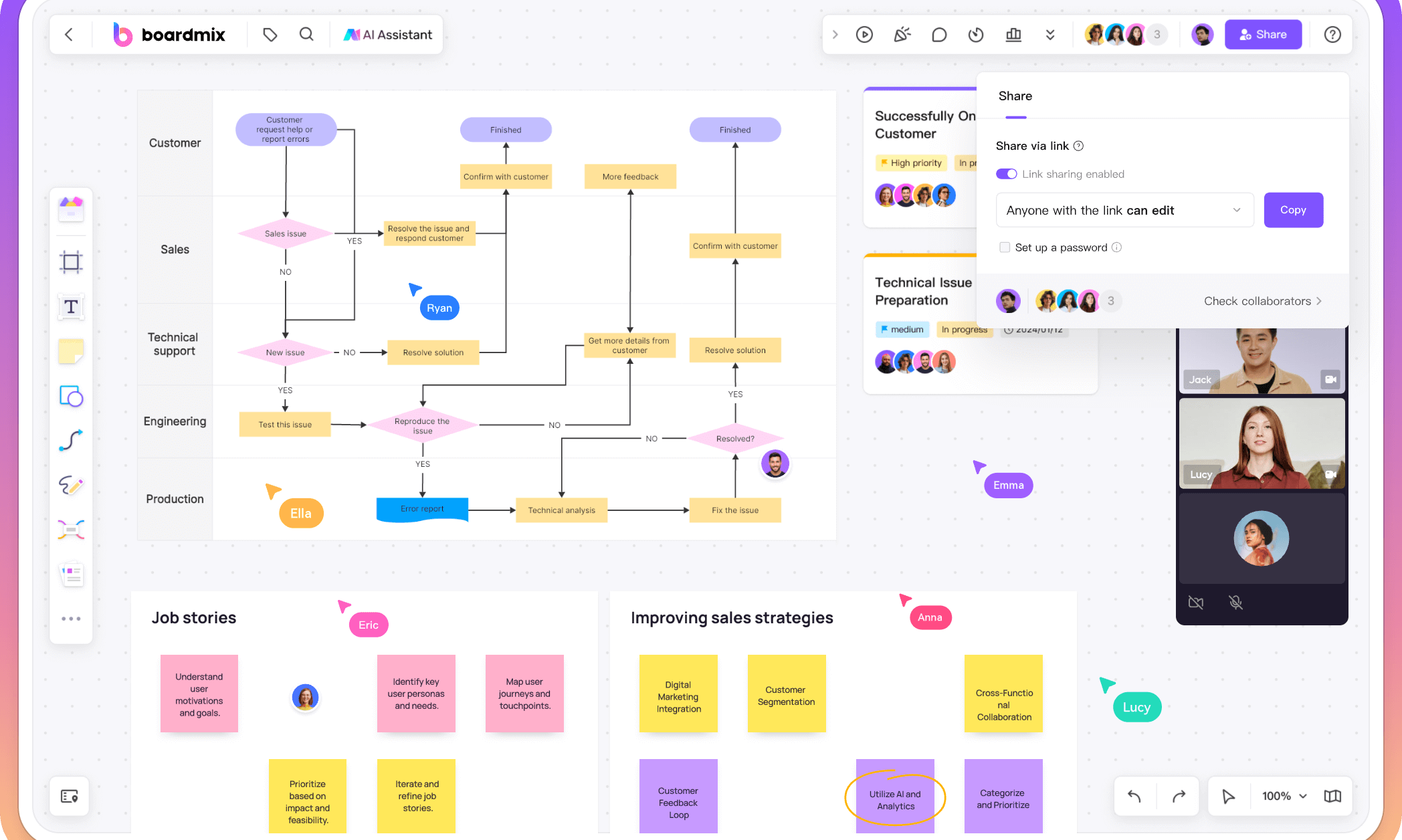1402x840 pixels.
Task: Open more tools with the ellipsis menu
Action: click(x=70, y=617)
